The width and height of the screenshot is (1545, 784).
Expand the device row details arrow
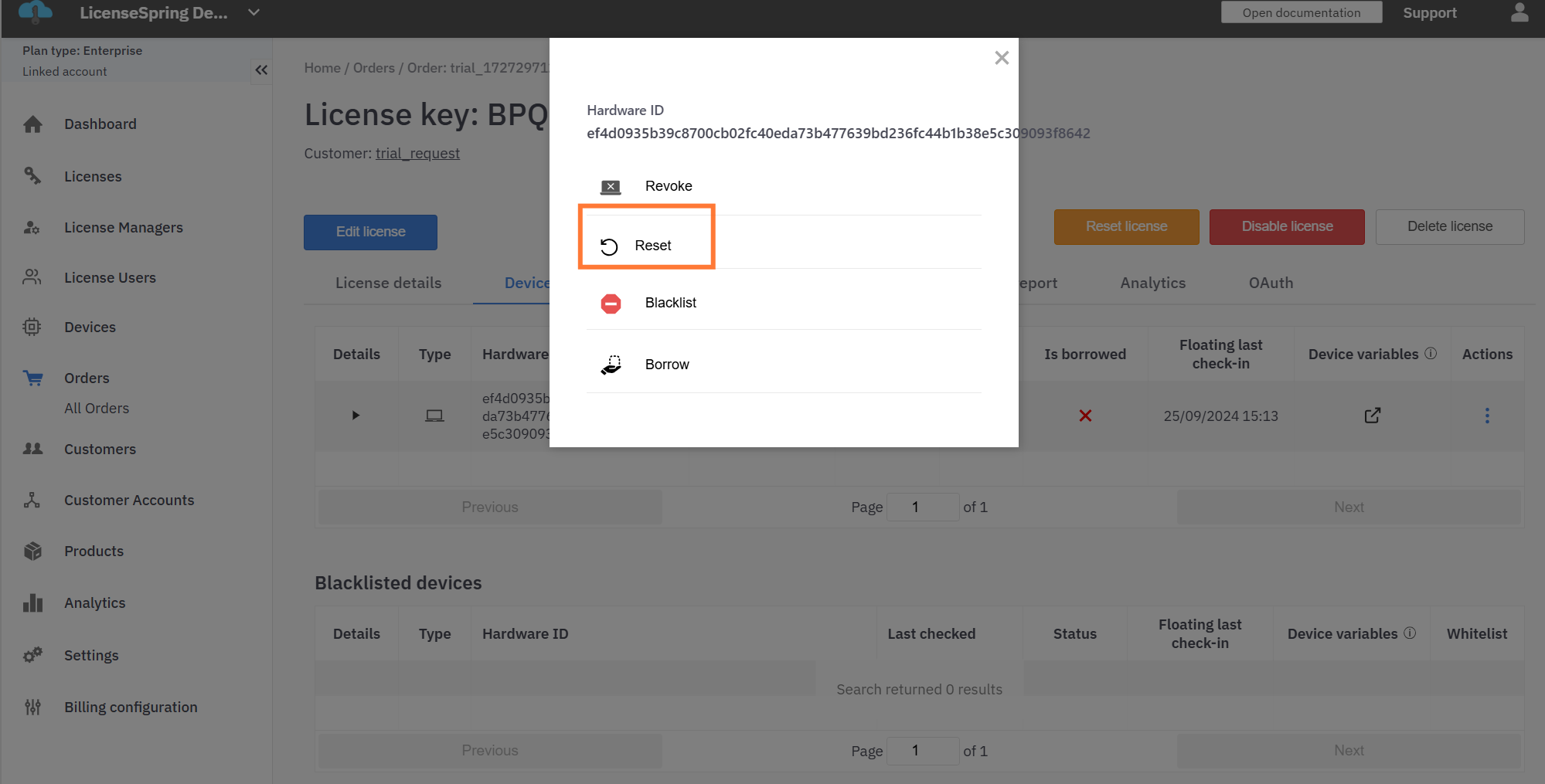[356, 416]
